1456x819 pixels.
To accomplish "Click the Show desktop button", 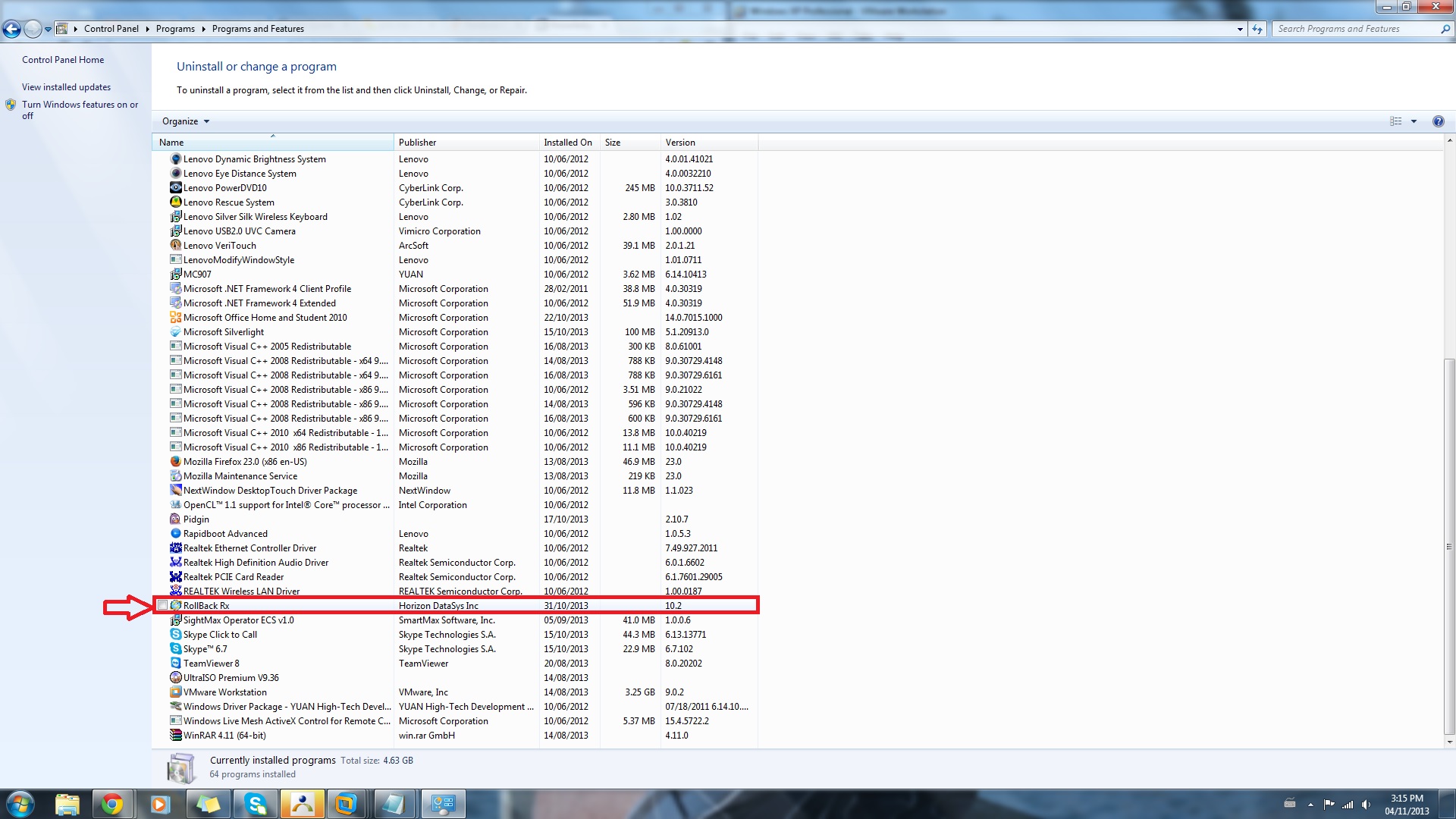I will [x=1449, y=805].
